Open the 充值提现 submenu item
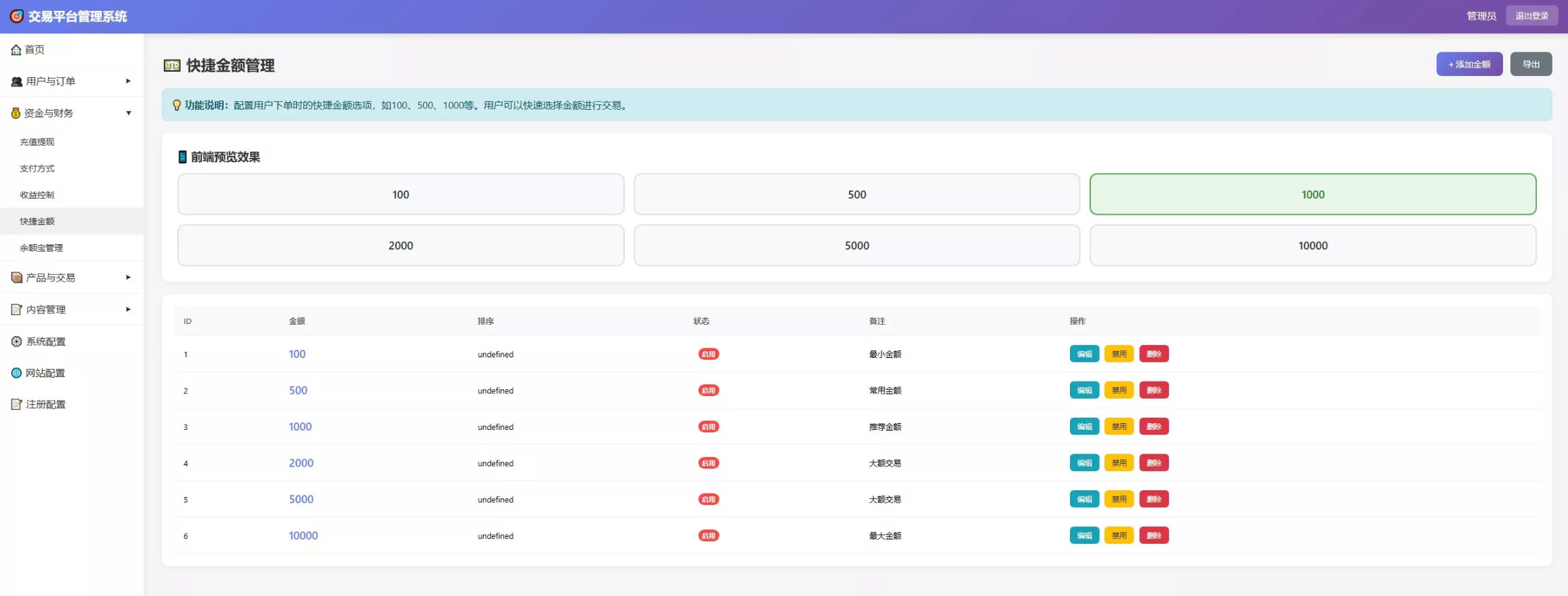The image size is (1568, 596). [x=37, y=142]
